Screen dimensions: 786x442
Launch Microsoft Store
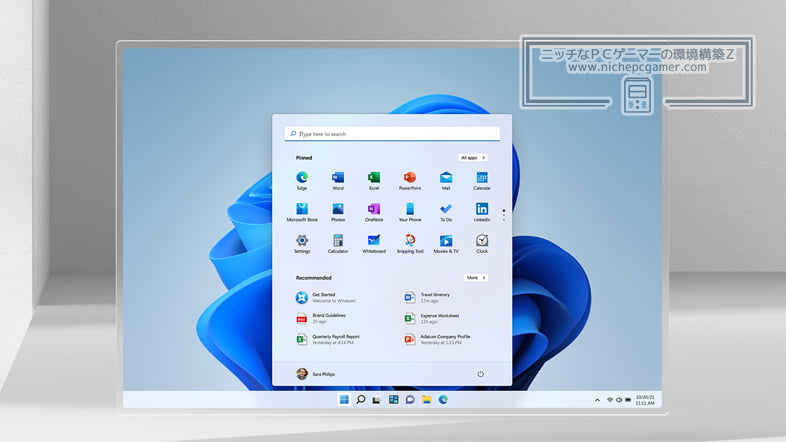302,212
